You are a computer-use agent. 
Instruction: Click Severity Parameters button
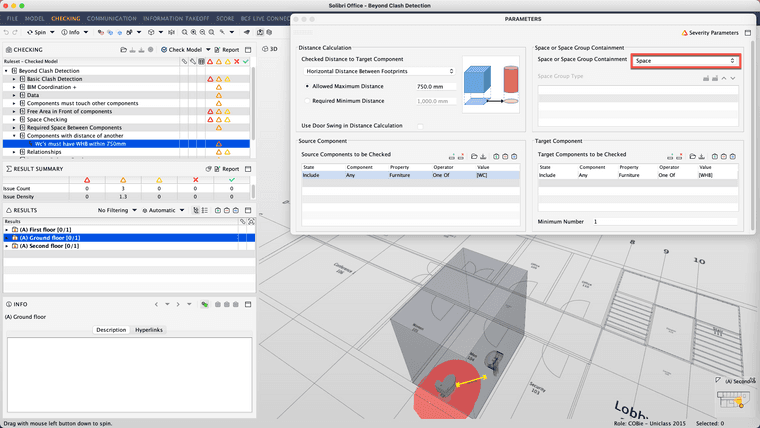click(710, 33)
